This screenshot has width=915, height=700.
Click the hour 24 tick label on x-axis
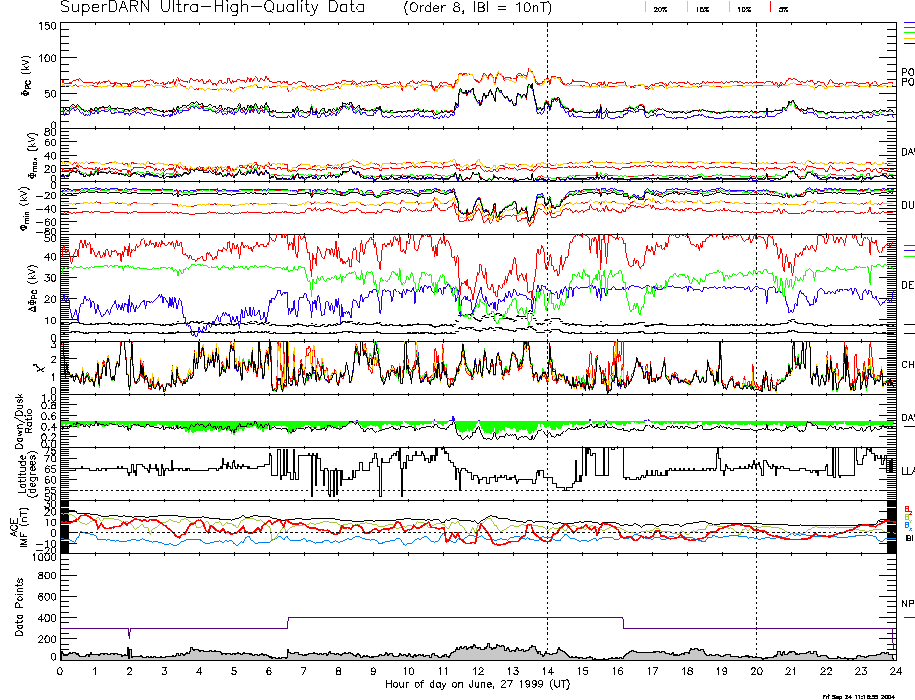tap(895, 673)
